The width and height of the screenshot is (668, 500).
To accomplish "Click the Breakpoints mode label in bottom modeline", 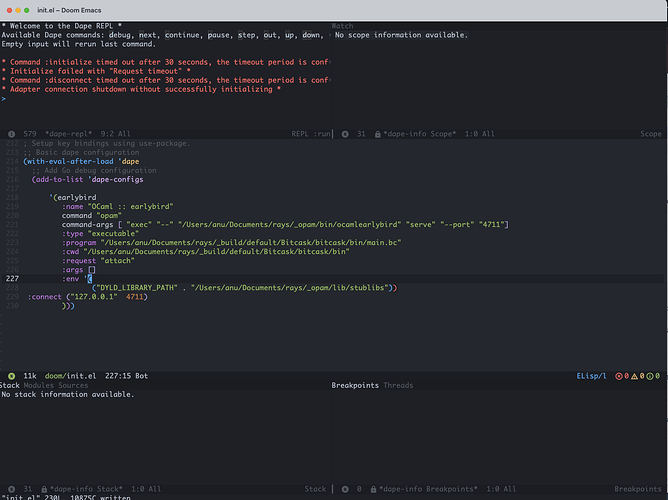I will point(638,489).
